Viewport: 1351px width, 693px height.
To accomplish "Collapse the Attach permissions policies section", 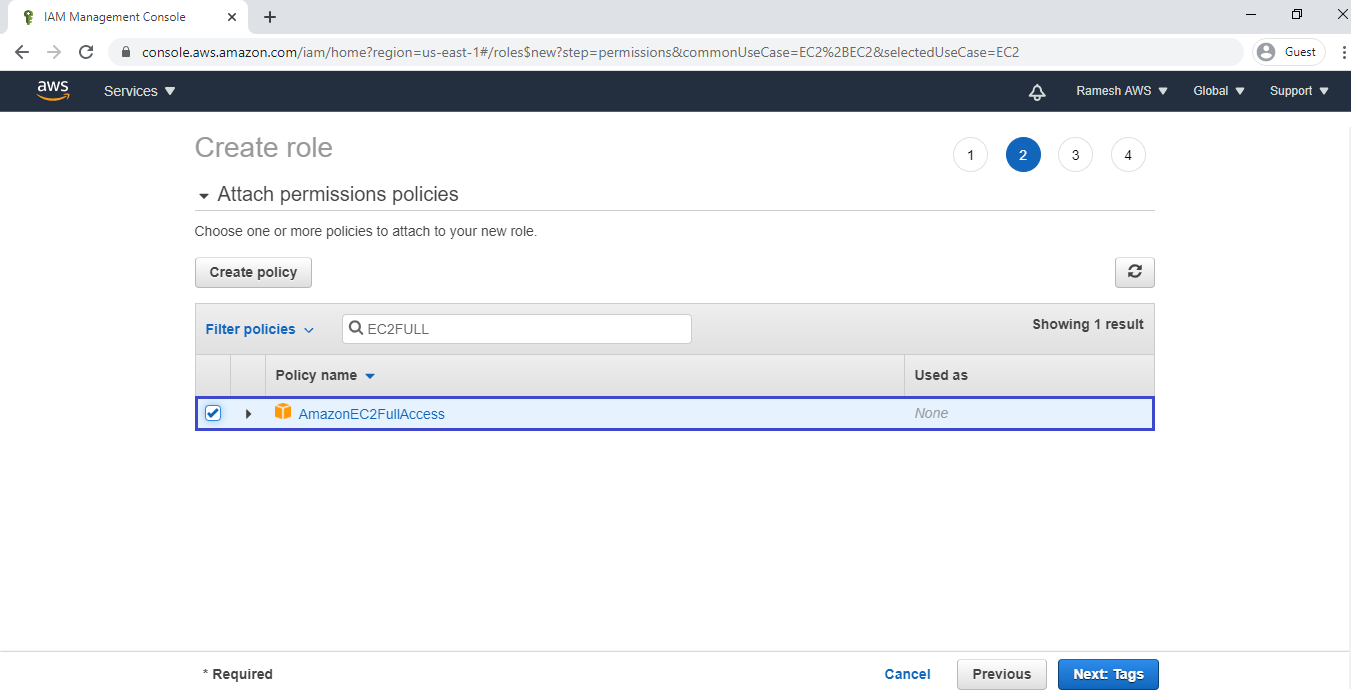I will pyautogui.click(x=204, y=196).
